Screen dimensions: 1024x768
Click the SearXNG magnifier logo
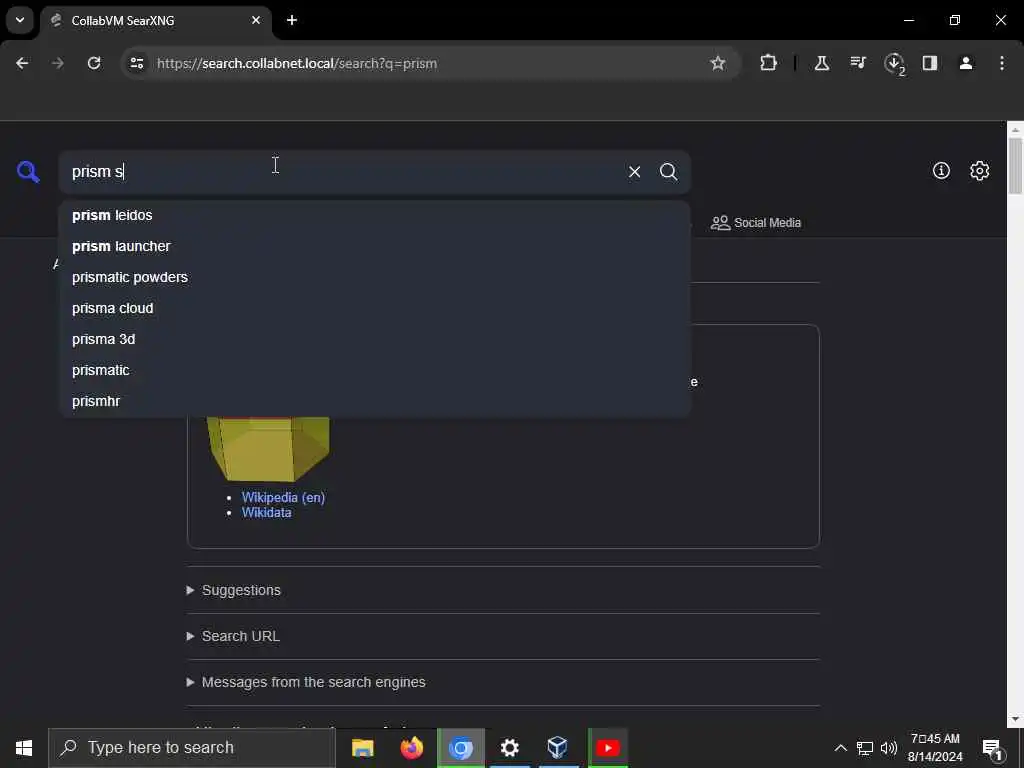(x=28, y=172)
